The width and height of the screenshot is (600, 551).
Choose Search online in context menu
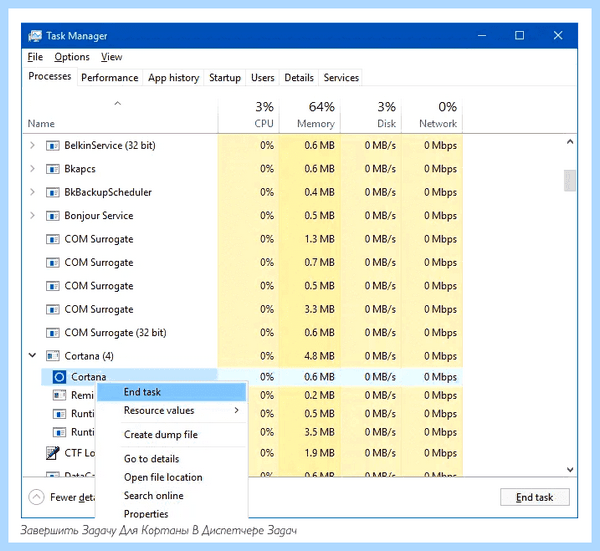click(x=171, y=496)
